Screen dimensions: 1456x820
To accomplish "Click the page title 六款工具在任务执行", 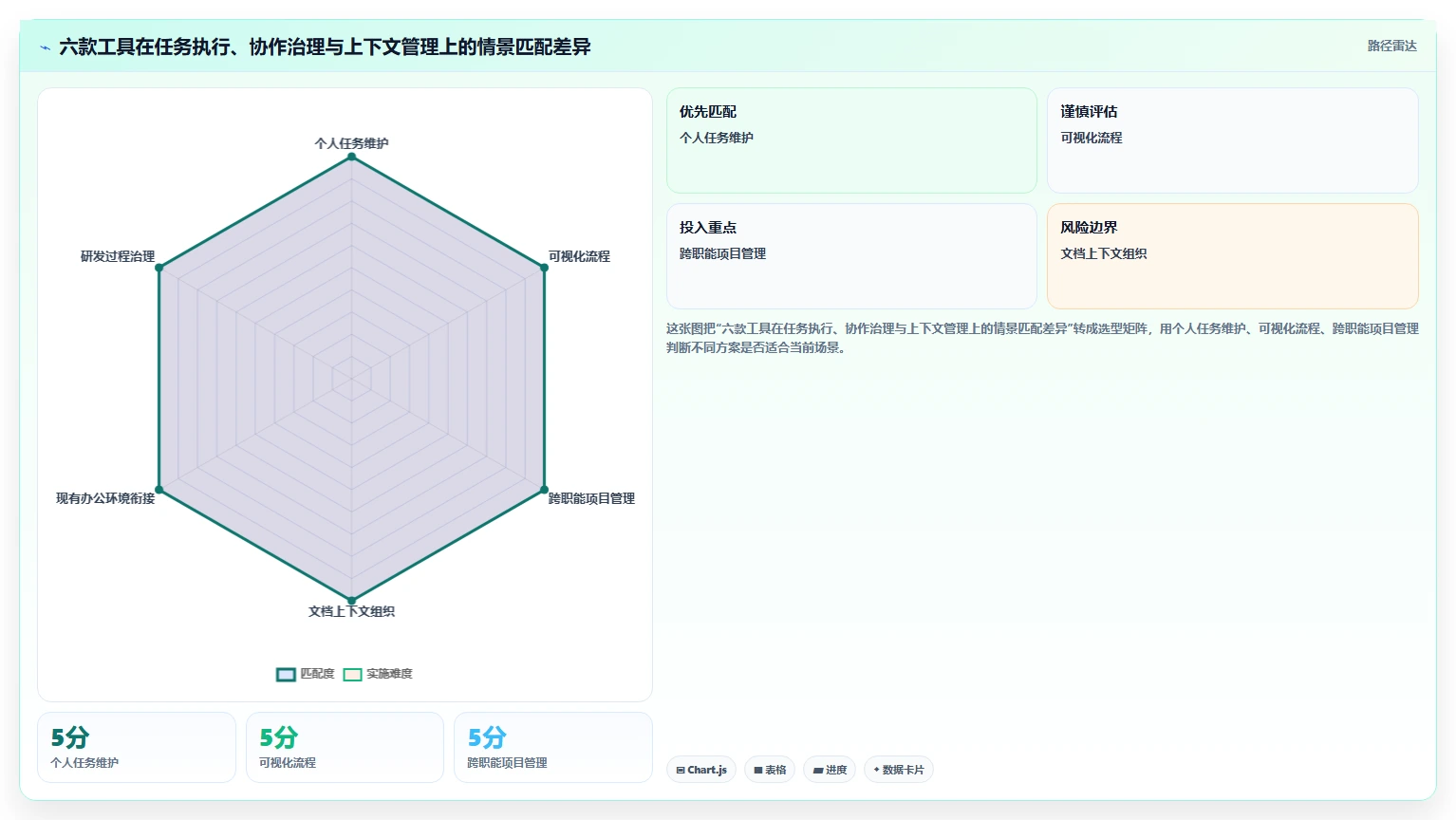I will (x=325, y=47).
